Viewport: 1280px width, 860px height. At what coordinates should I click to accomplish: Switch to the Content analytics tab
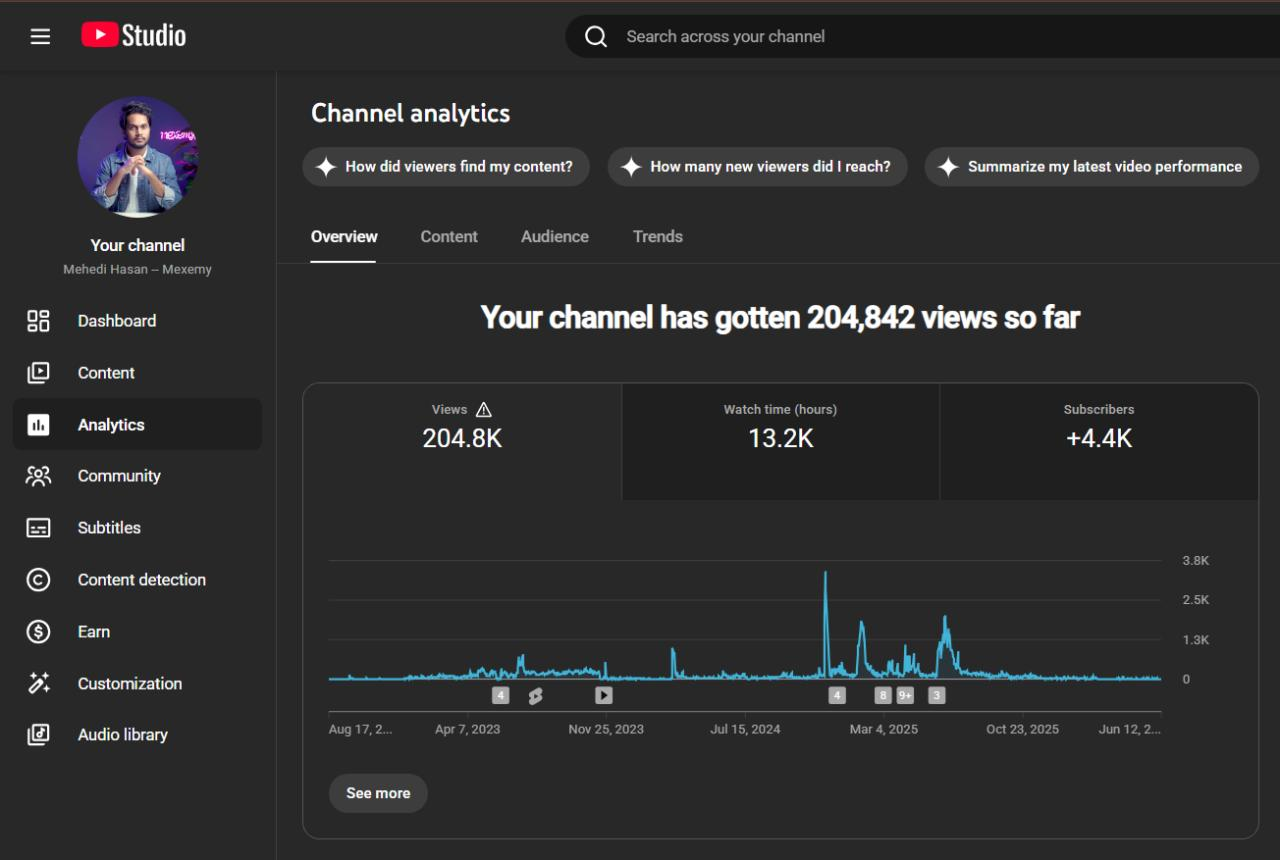[x=449, y=237]
